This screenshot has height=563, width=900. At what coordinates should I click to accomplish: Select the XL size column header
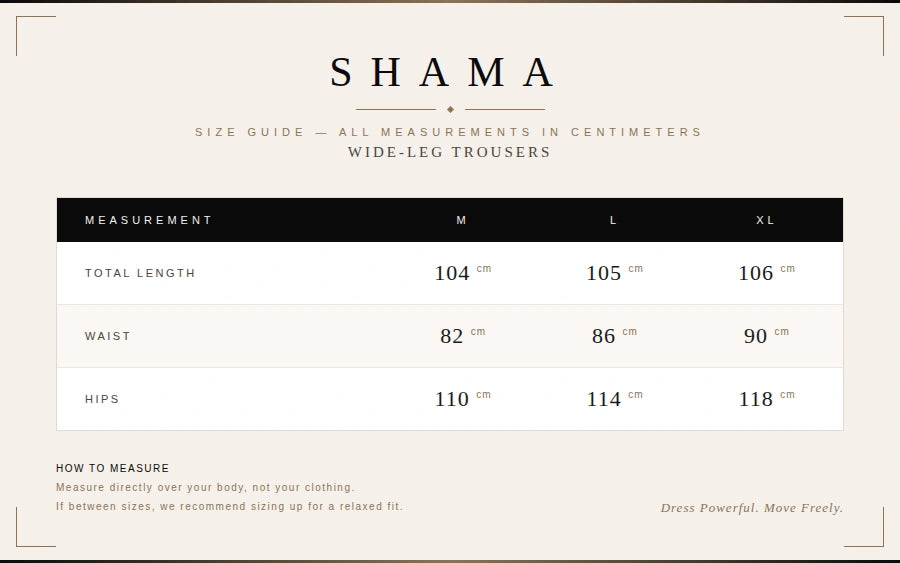(766, 220)
